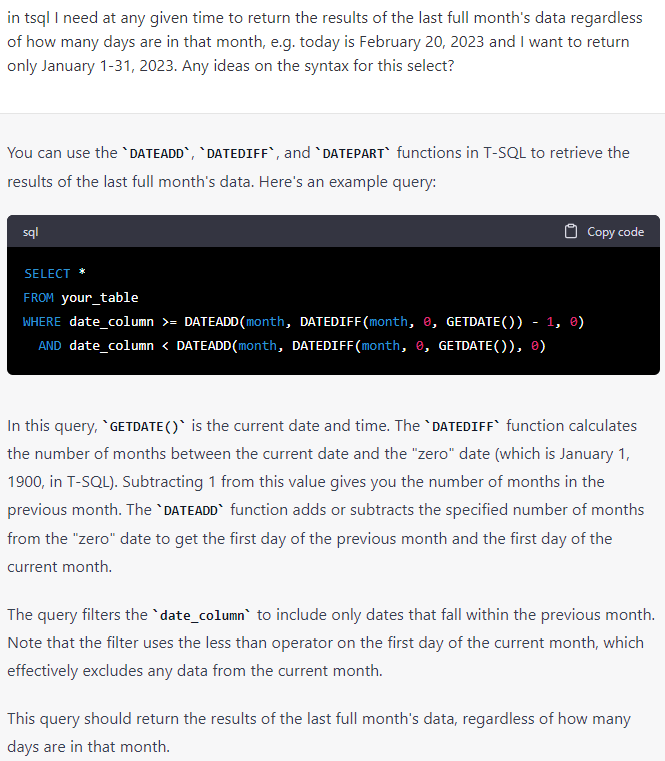Screen dimensions: 665x761
Task: Click the sql language label in code header
Action: pos(30,232)
